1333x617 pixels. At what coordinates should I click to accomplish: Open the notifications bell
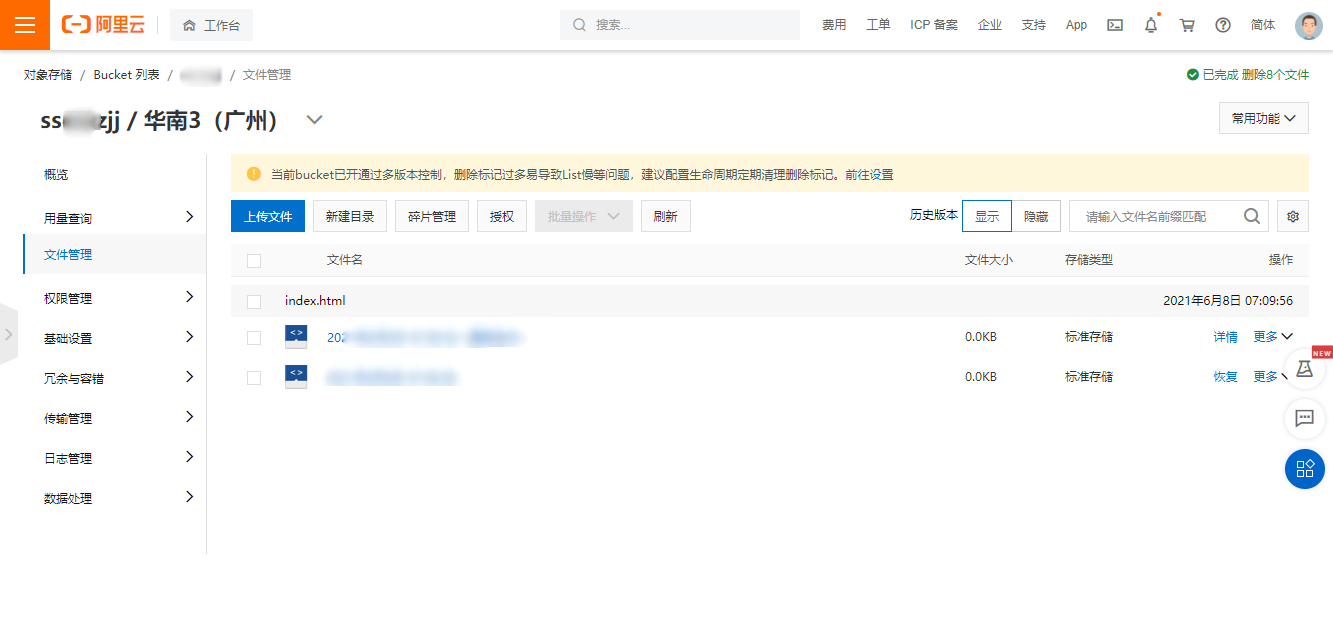(x=1151, y=25)
